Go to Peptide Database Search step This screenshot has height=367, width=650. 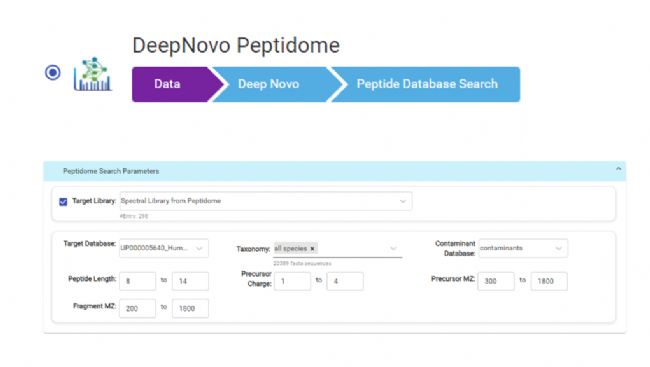coord(427,84)
